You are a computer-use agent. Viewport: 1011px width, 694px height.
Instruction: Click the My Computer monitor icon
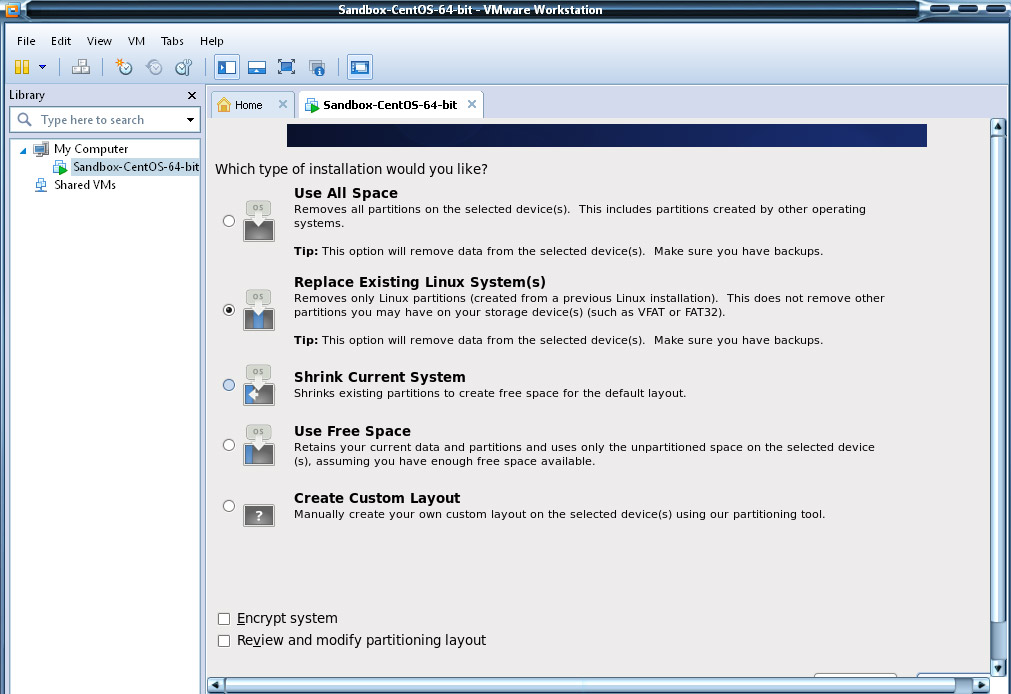click(41, 150)
